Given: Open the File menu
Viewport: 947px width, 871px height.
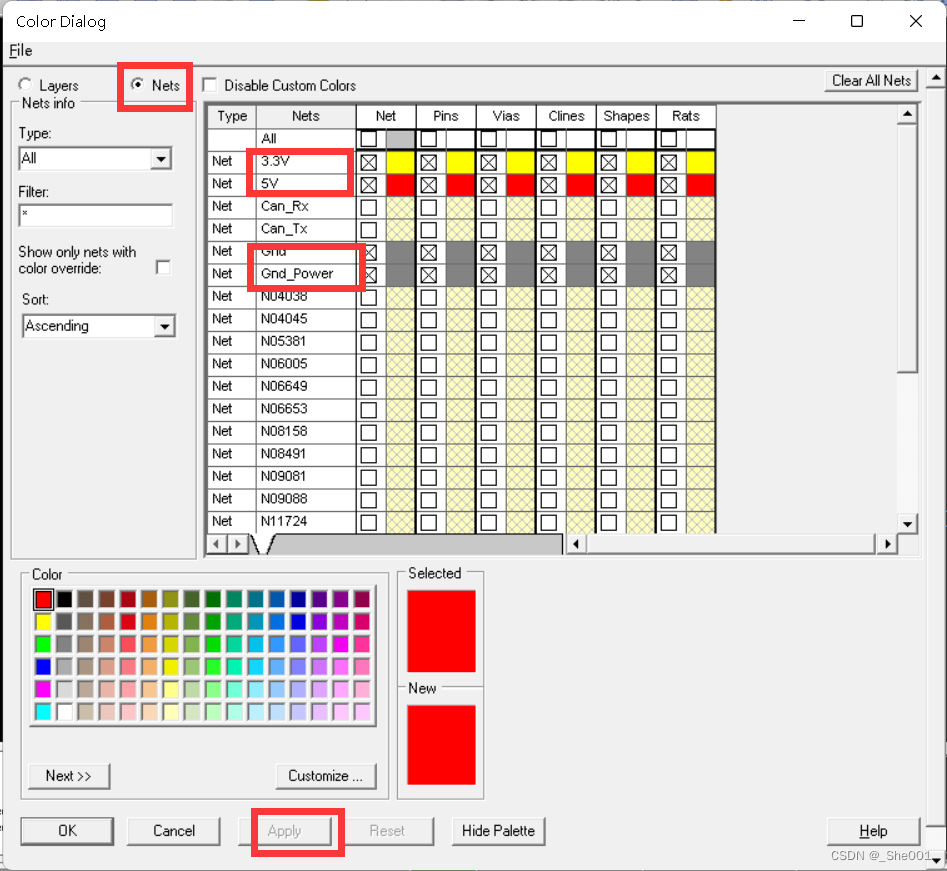Looking at the screenshot, I should pyautogui.click(x=21, y=51).
